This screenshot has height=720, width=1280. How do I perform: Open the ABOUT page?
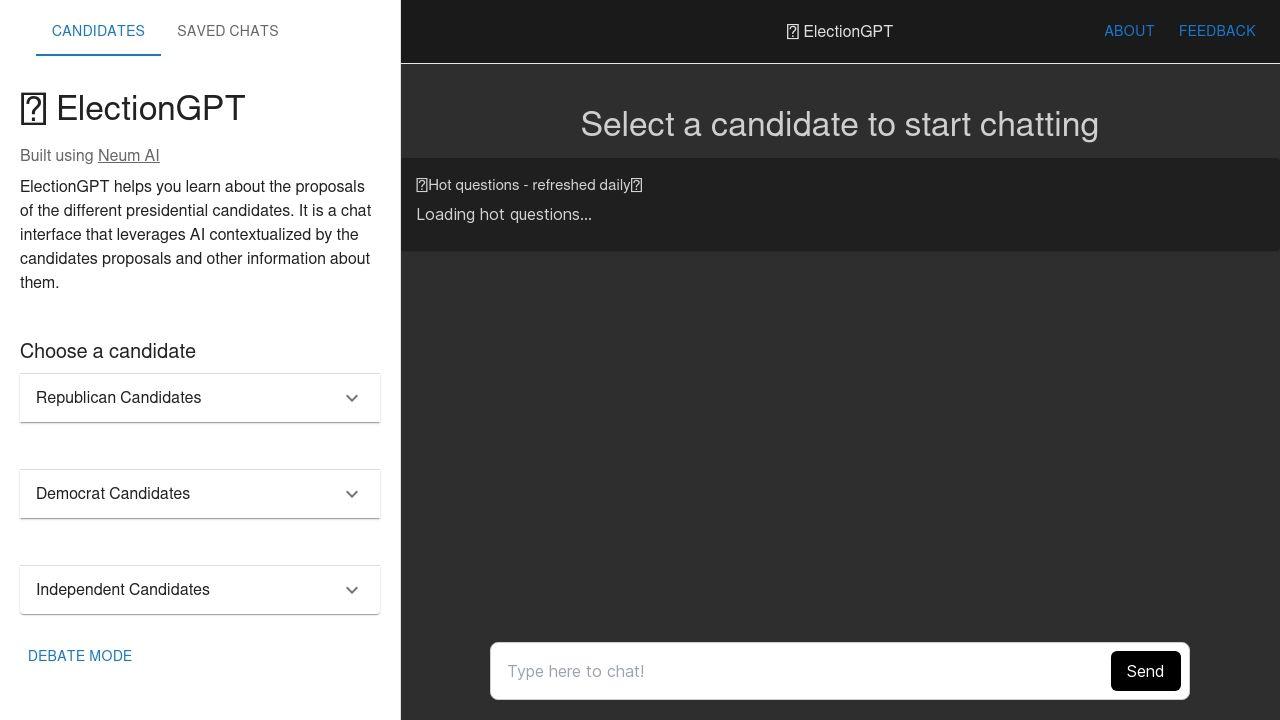click(1129, 31)
